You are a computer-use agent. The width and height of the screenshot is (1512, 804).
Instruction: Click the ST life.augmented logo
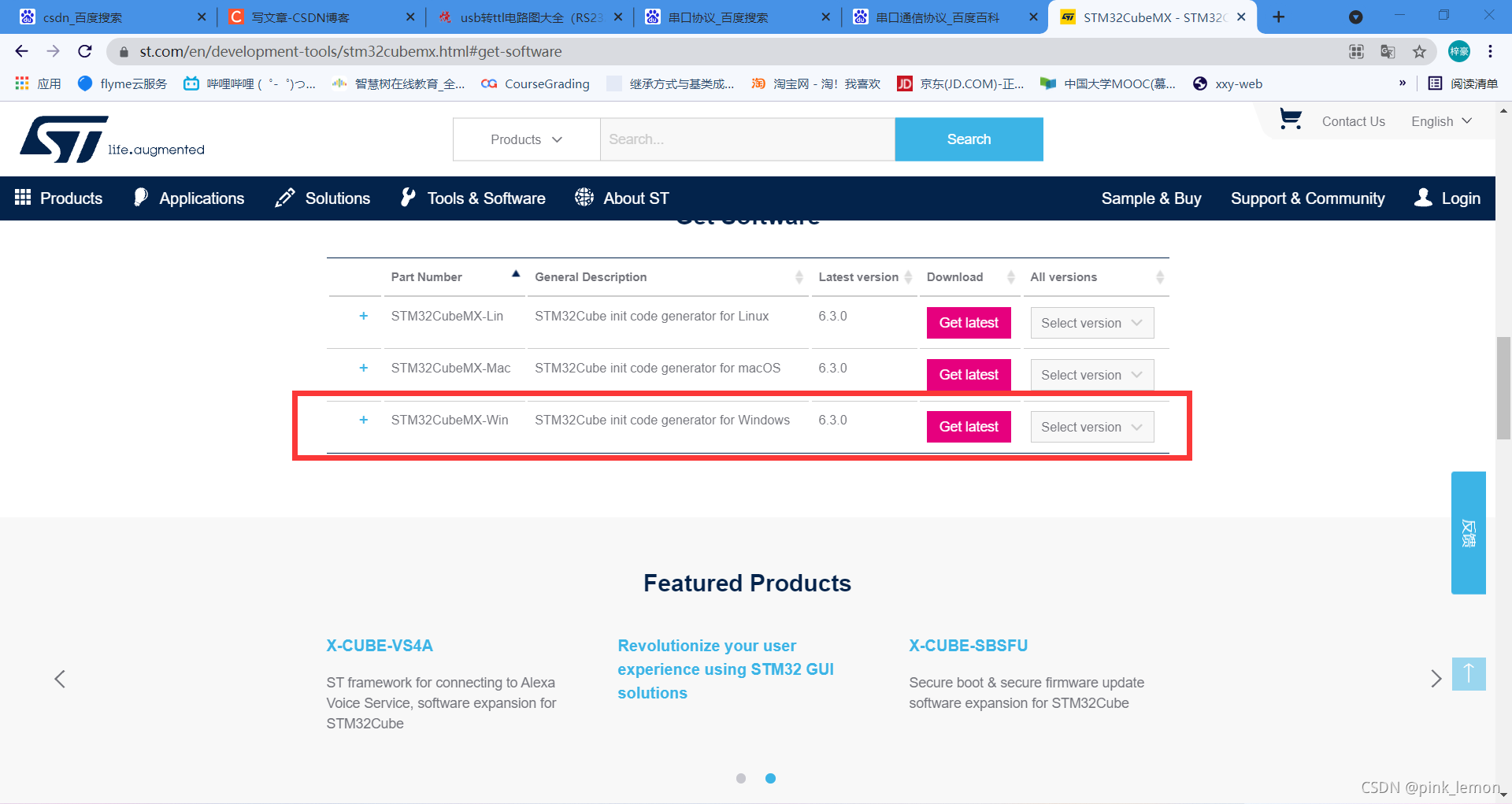(112, 139)
